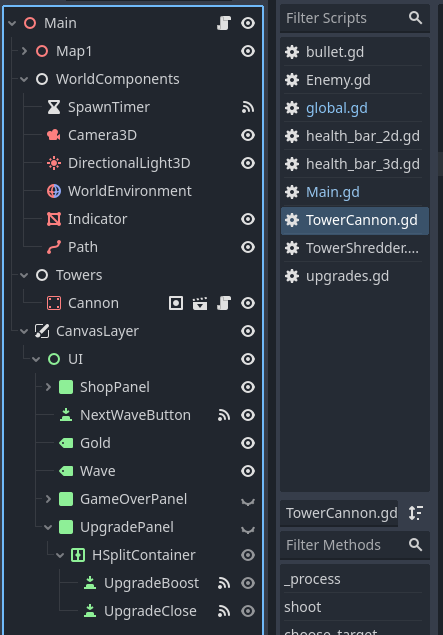Toggle alphabetical sorting of the methods list
Screen dimensions: 443x635
416,513
